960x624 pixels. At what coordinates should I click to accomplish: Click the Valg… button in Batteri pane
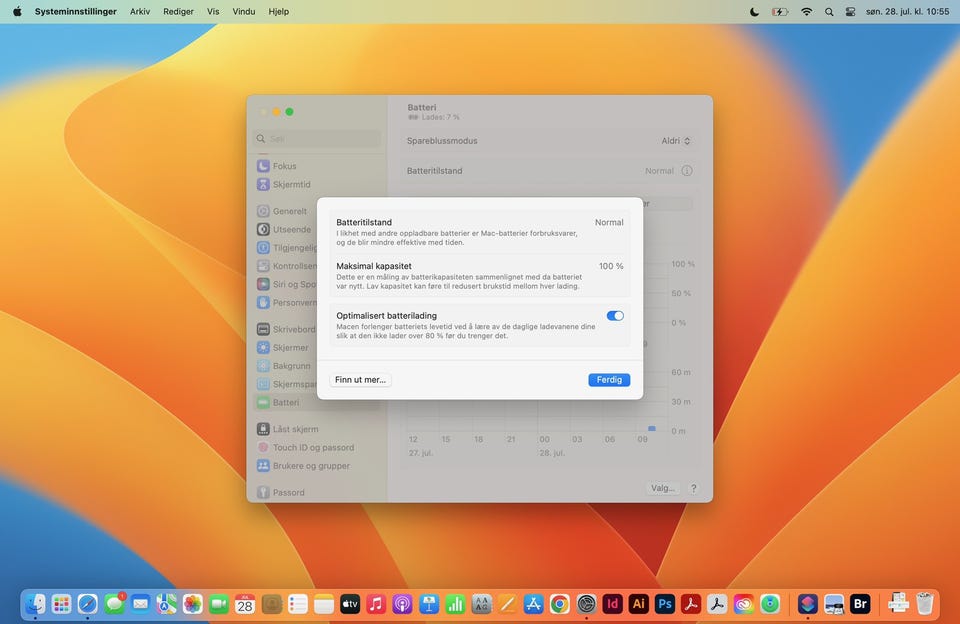[662, 488]
